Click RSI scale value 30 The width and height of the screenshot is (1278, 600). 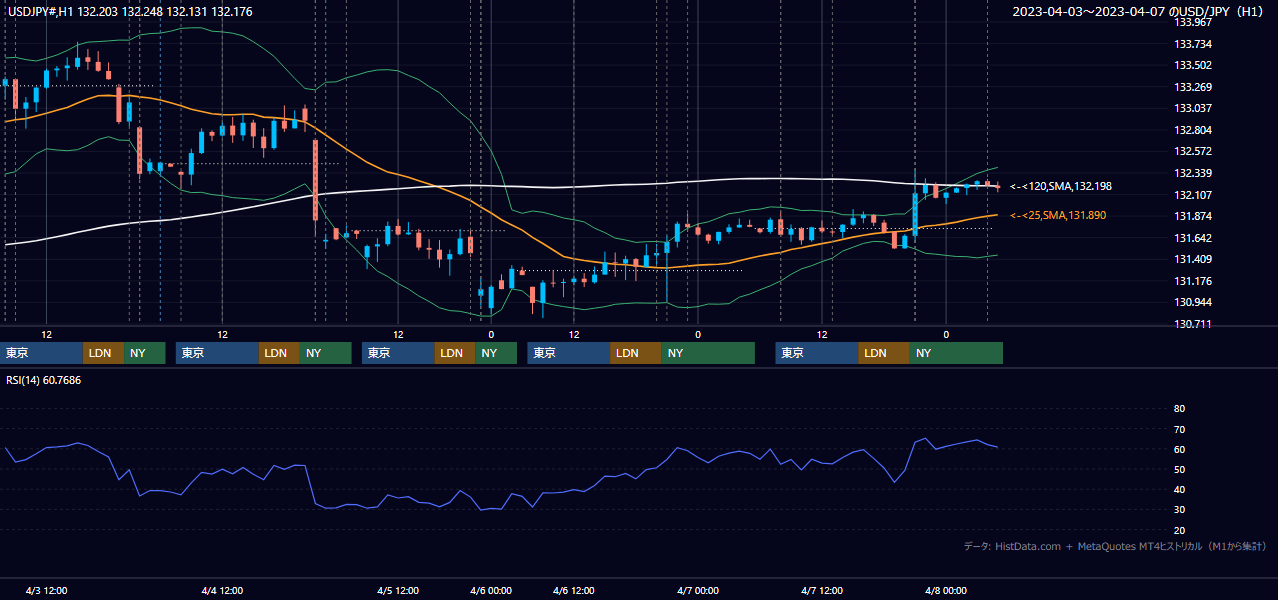pos(1179,509)
